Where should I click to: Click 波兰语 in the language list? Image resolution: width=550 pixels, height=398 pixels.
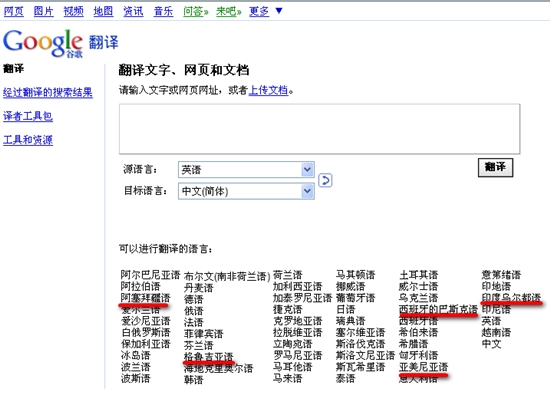click(x=135, y=367)
